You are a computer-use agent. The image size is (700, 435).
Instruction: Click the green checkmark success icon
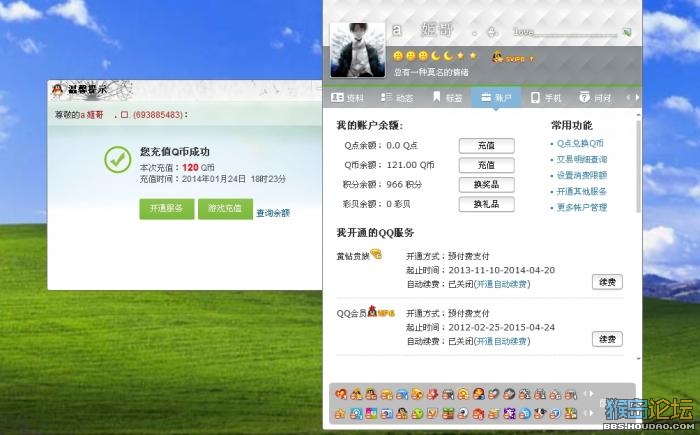[117, 160]
